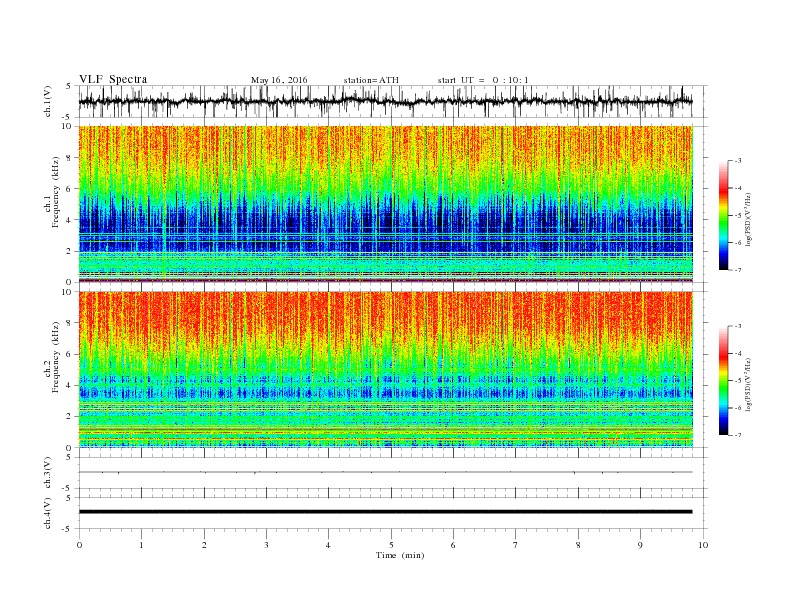
Task: Click the thin gray ch.3 trace line
Action: click(x=385, y=472)
